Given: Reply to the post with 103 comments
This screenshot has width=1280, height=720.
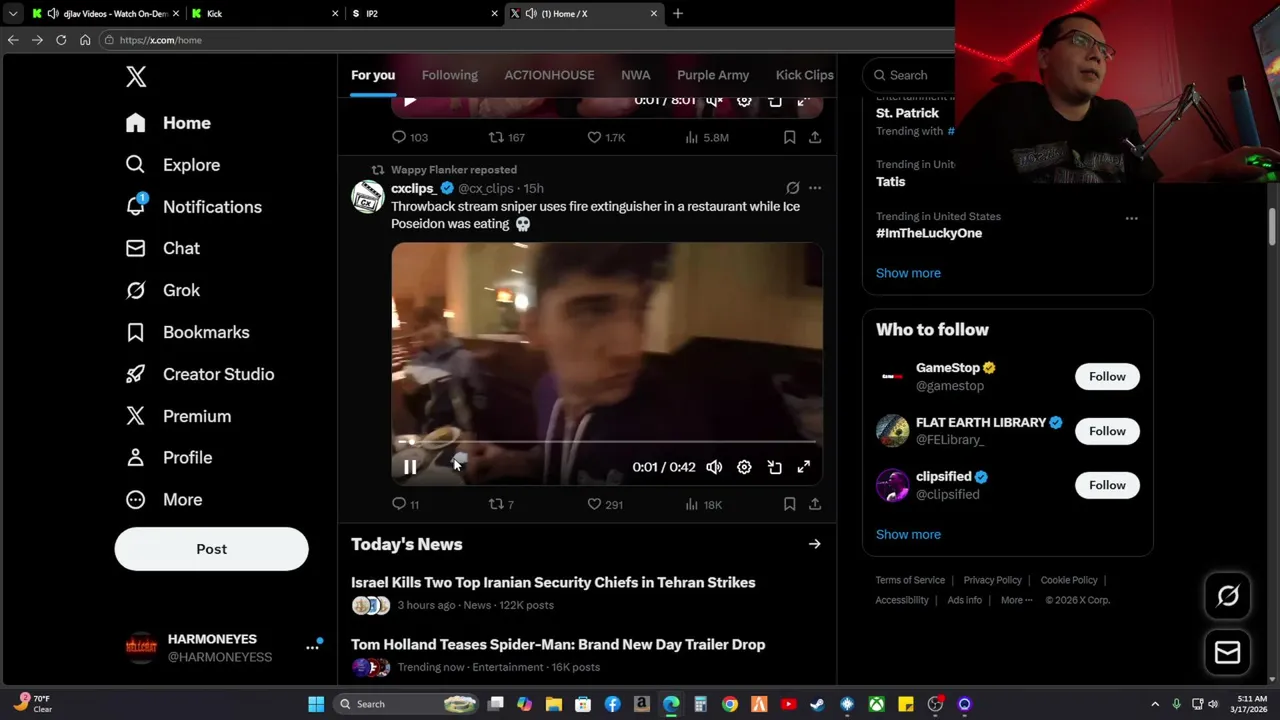Looking at the screenshot, I should [409, 137].
